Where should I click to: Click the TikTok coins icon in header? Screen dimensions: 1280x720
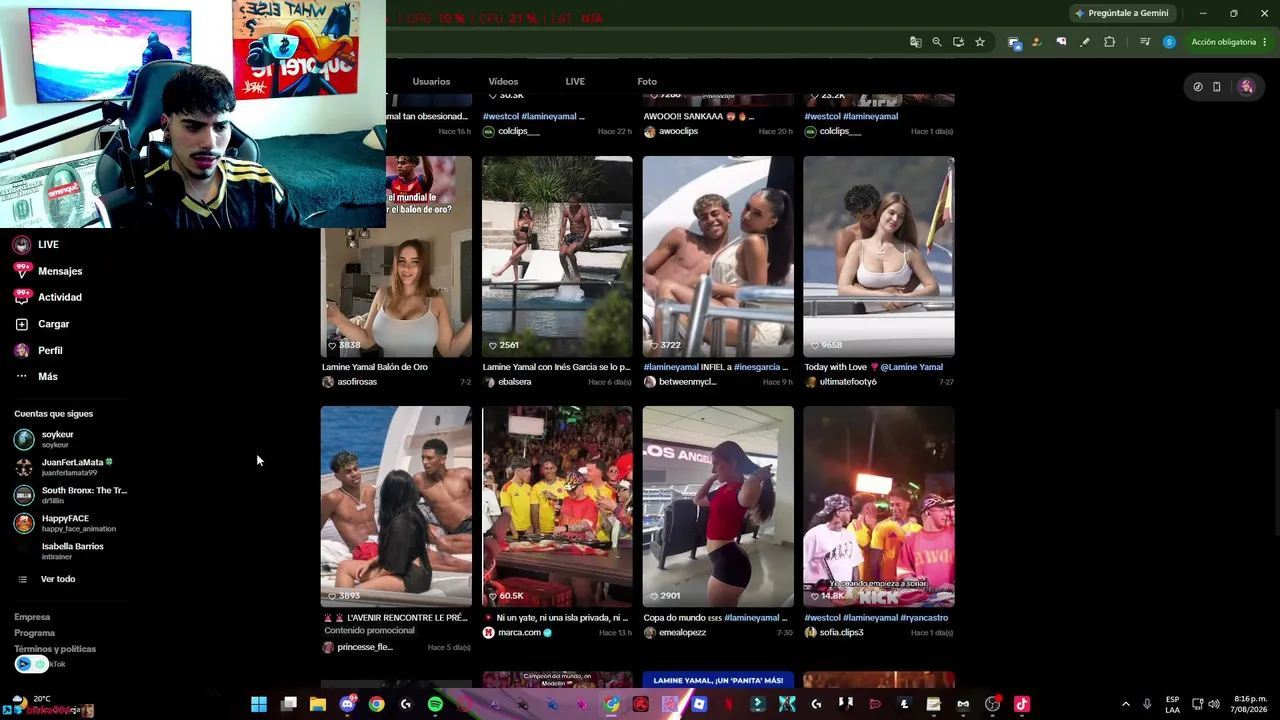click(x=1198, y=87)
